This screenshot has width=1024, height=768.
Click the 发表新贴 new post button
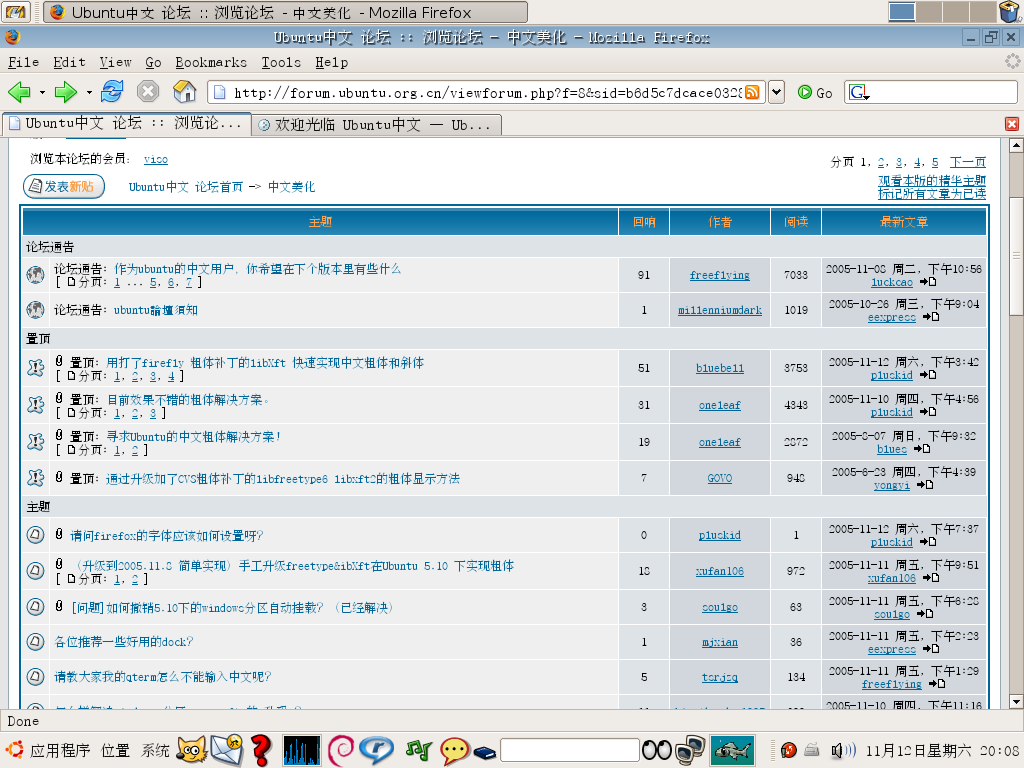point(64,187)
